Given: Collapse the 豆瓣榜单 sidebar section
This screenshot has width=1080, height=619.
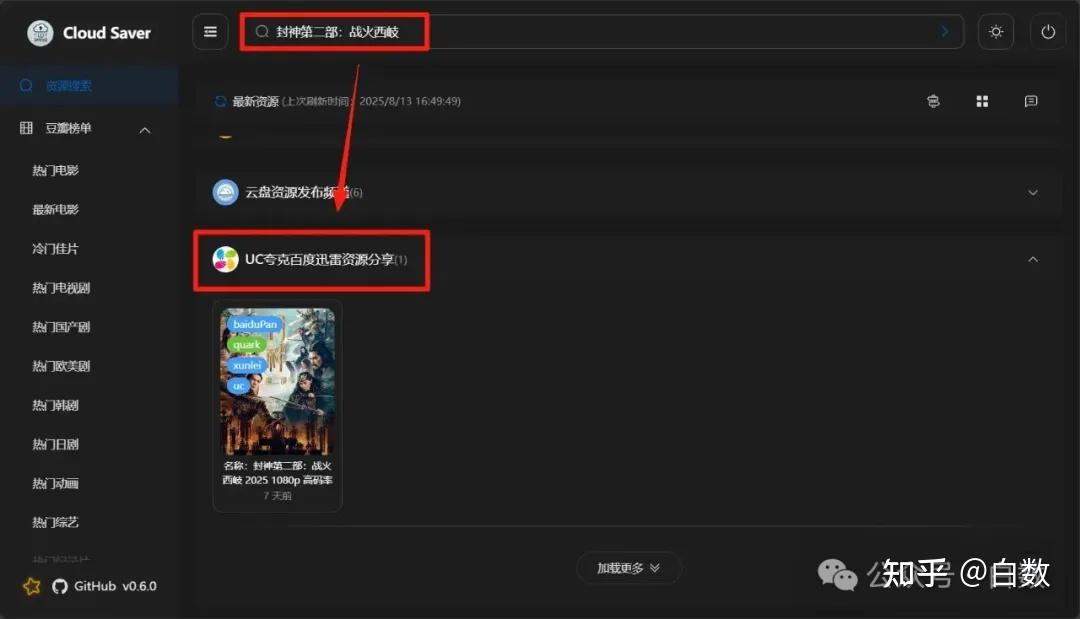Looking at the screenshot, I should [x=144, y=129].
